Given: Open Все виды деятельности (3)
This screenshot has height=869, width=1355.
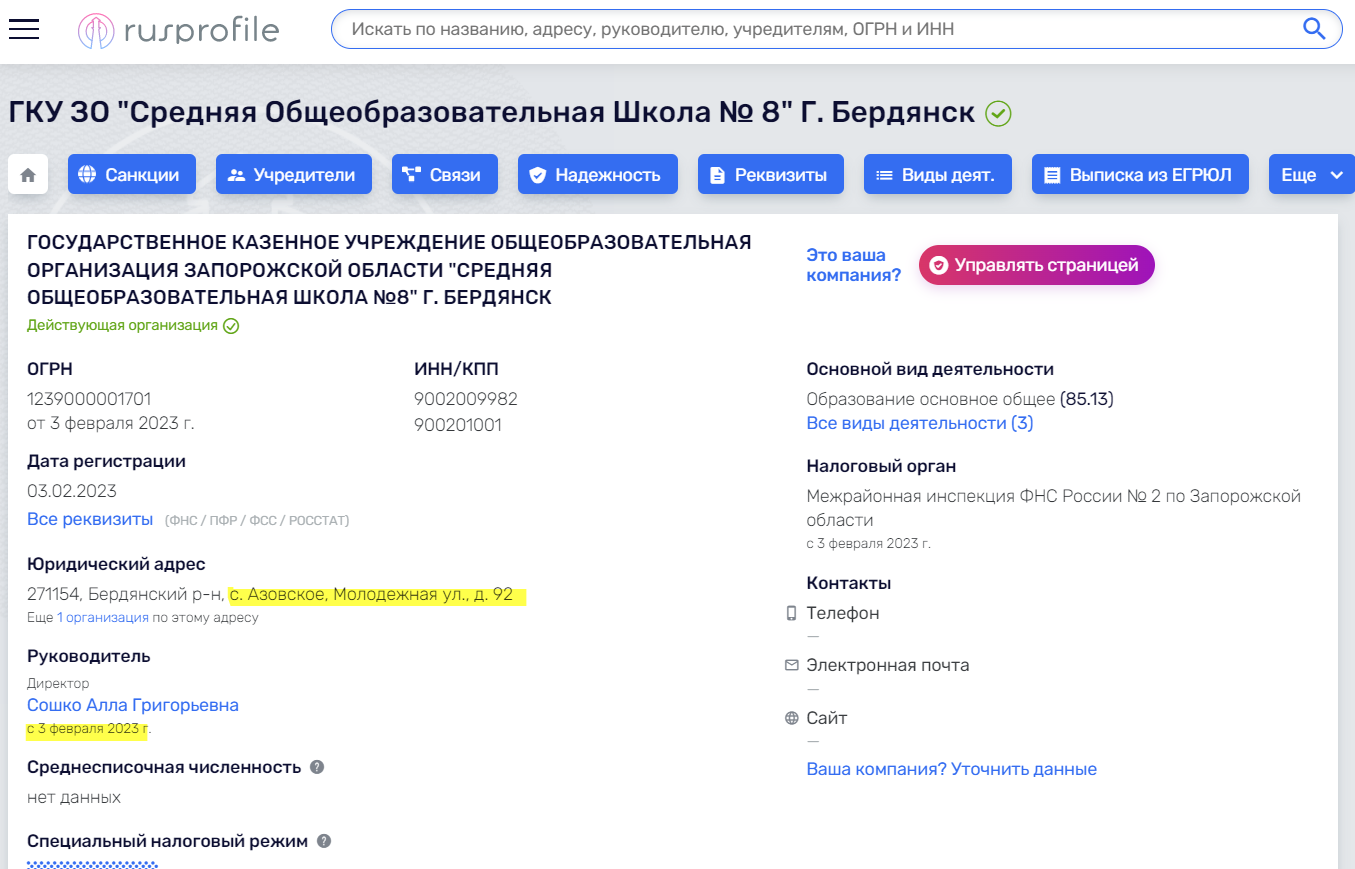Looking at the screenshot, I should coord(919,422).
